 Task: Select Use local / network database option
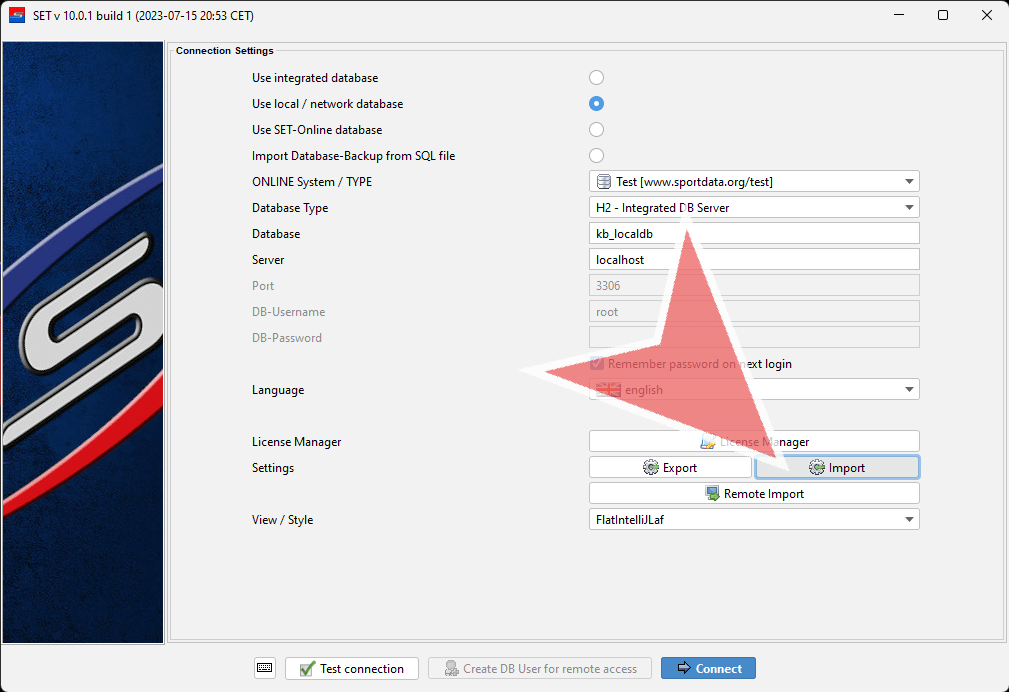597,104
